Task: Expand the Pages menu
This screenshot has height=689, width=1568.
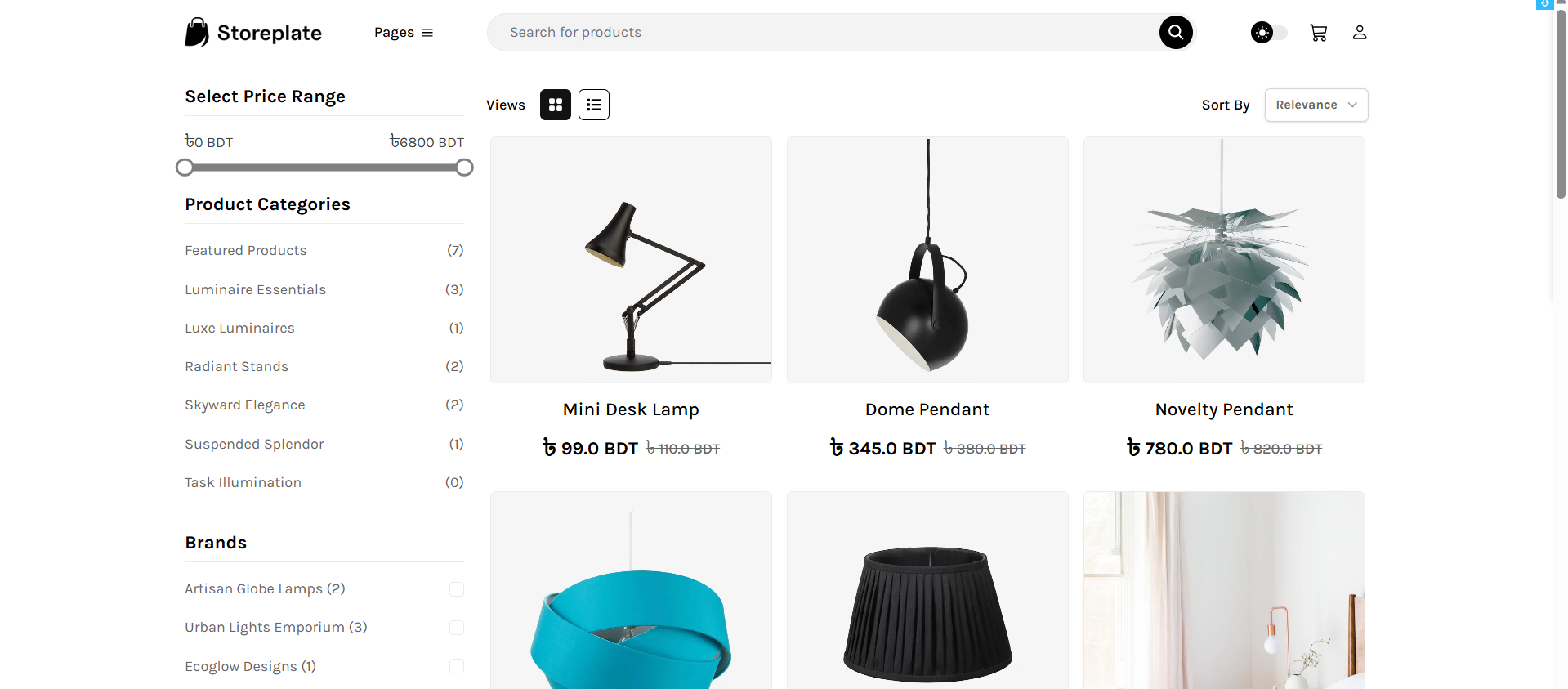Action: [x=404, y=33]
